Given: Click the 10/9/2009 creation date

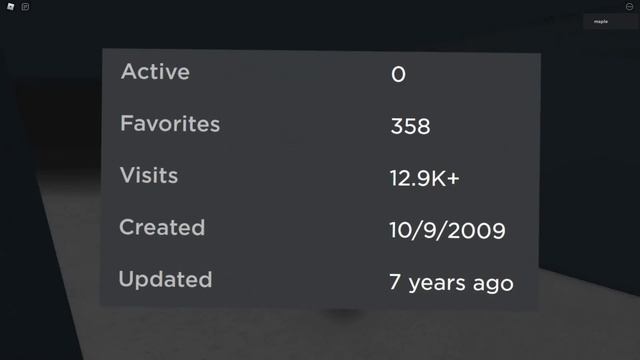Looking at the screenshot, I should tap(447, 231).
